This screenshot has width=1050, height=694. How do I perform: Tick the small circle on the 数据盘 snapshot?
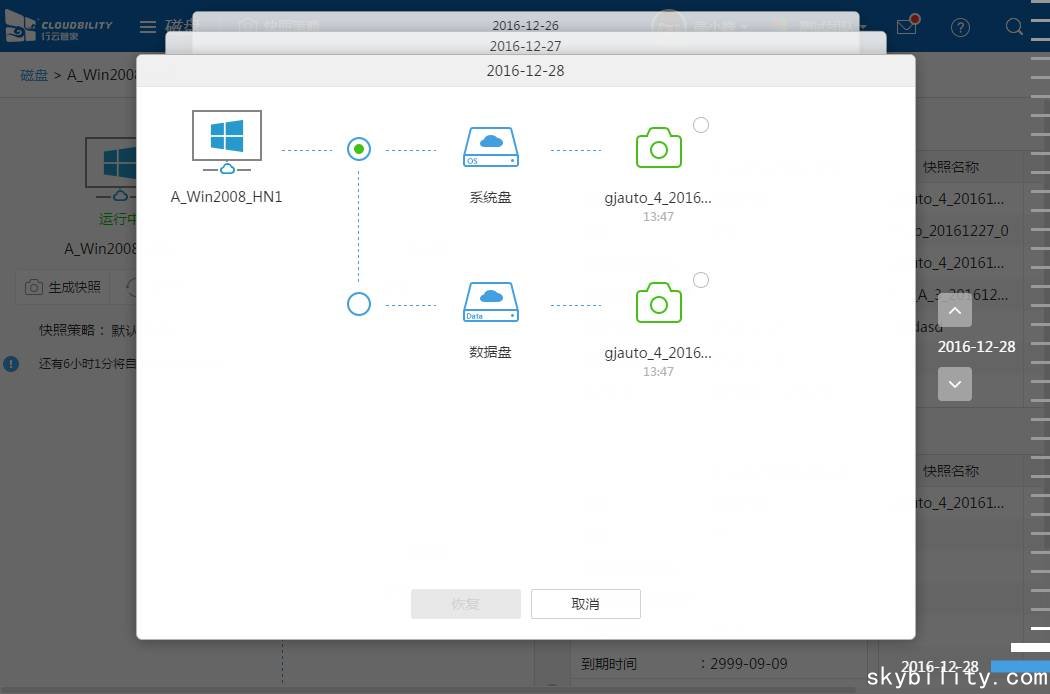click(x=700, y=280)
